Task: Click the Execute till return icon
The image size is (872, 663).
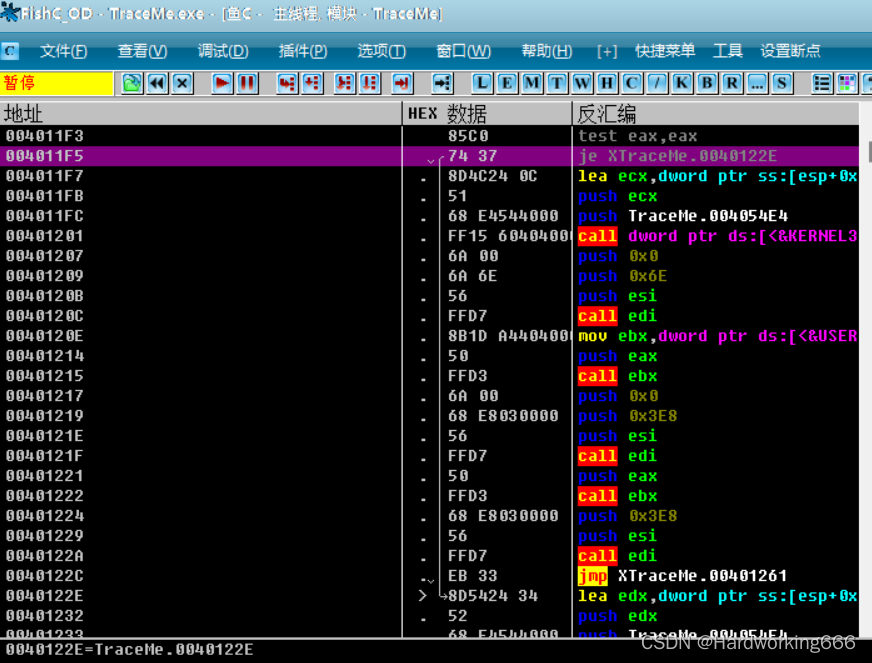Action: click(x=402, y=83)
